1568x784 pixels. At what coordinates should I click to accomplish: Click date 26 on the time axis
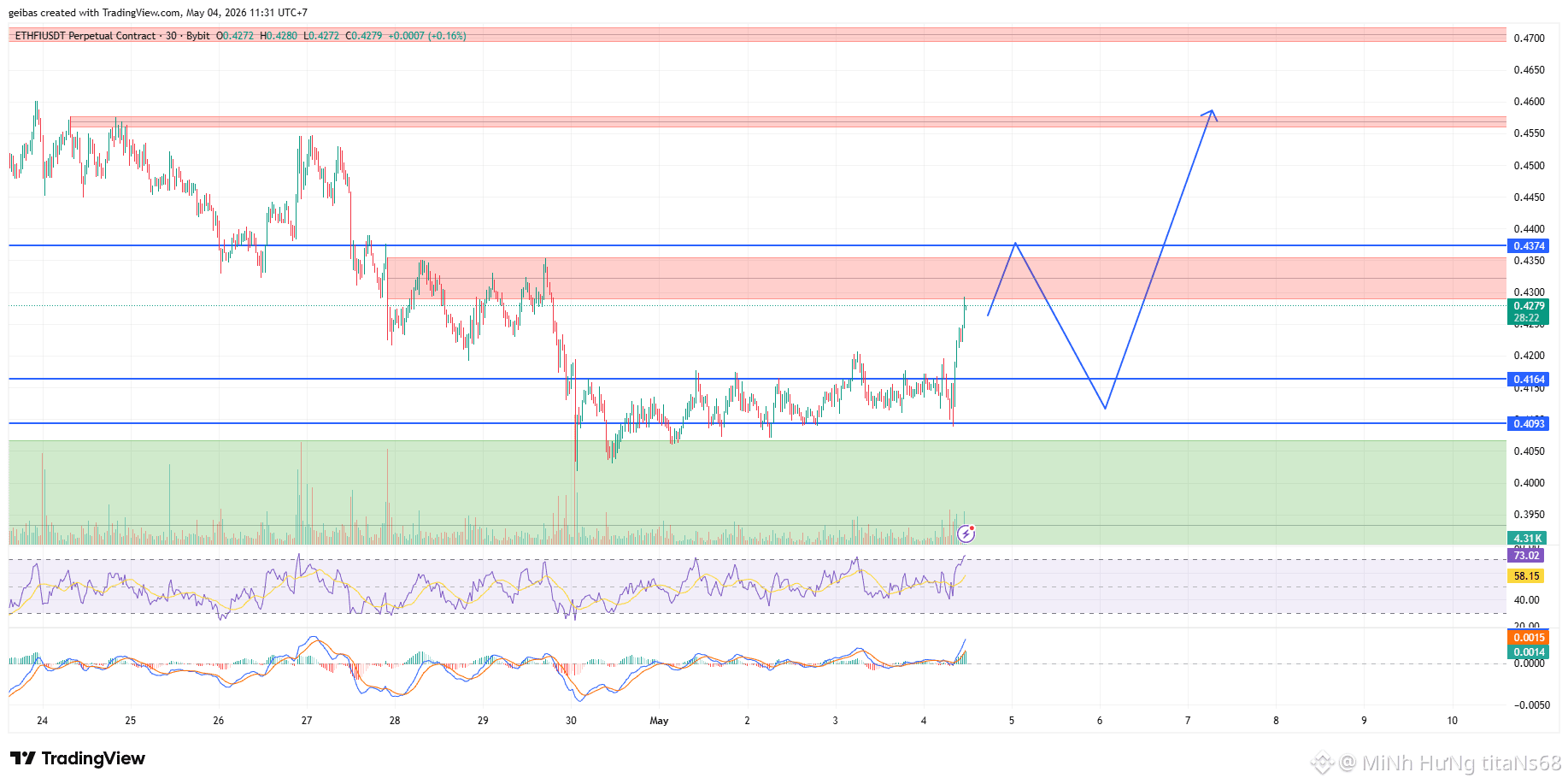click(x=219, y=721)
